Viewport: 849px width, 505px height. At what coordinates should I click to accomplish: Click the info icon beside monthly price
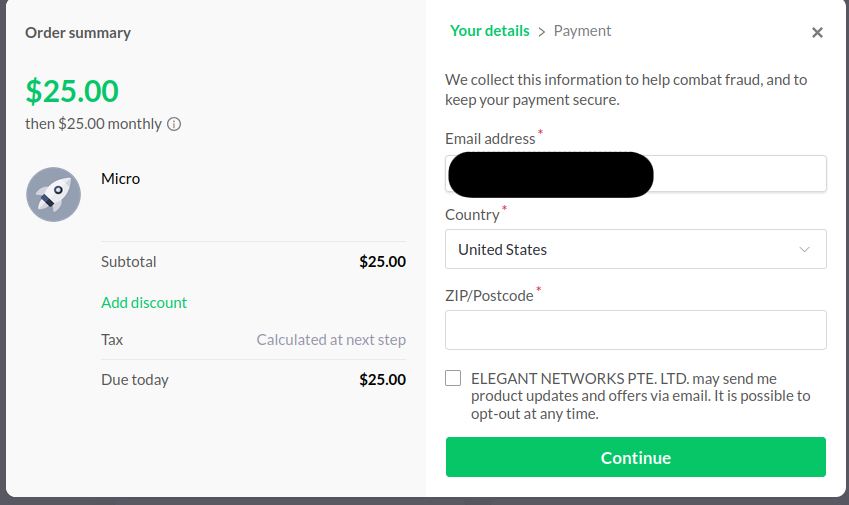[x=174, y=125]
